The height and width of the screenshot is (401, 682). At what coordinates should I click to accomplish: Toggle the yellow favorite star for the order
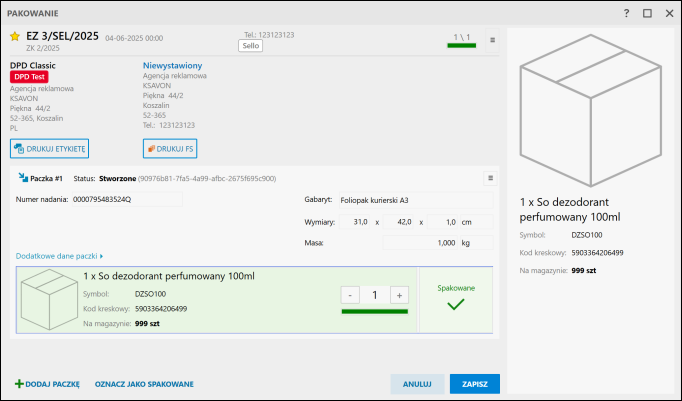click(15, 37)
